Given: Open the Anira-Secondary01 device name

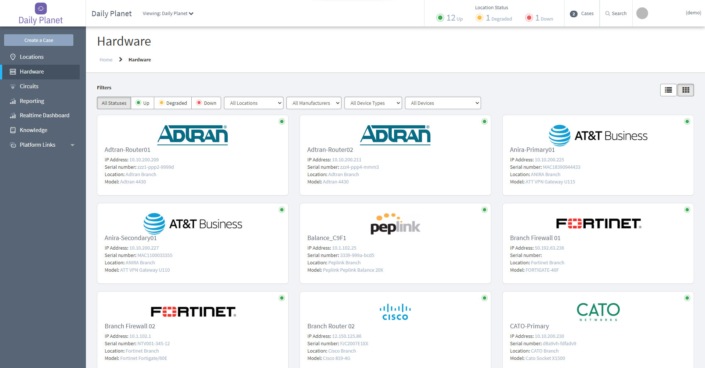Looking at the screenshot, I should 130,238.
